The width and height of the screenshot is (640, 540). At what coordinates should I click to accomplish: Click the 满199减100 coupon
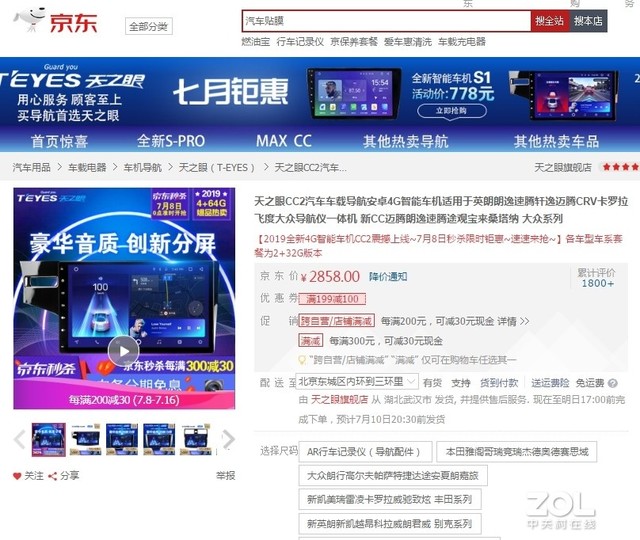click(332, 299)
